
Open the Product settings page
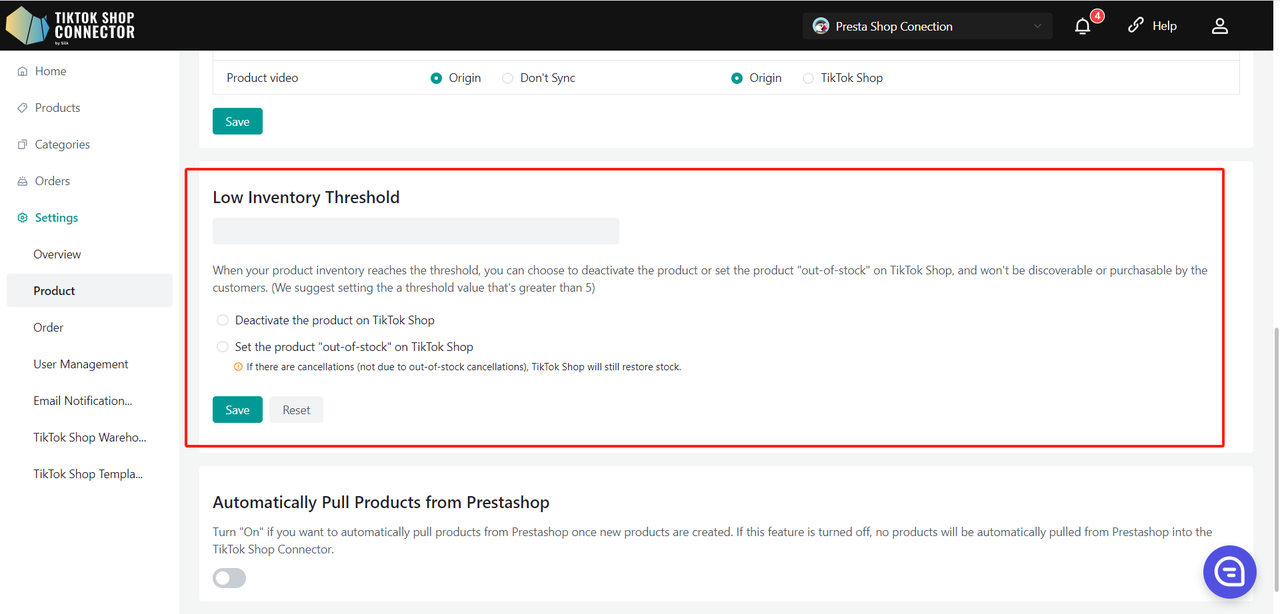tap(88, 291)
